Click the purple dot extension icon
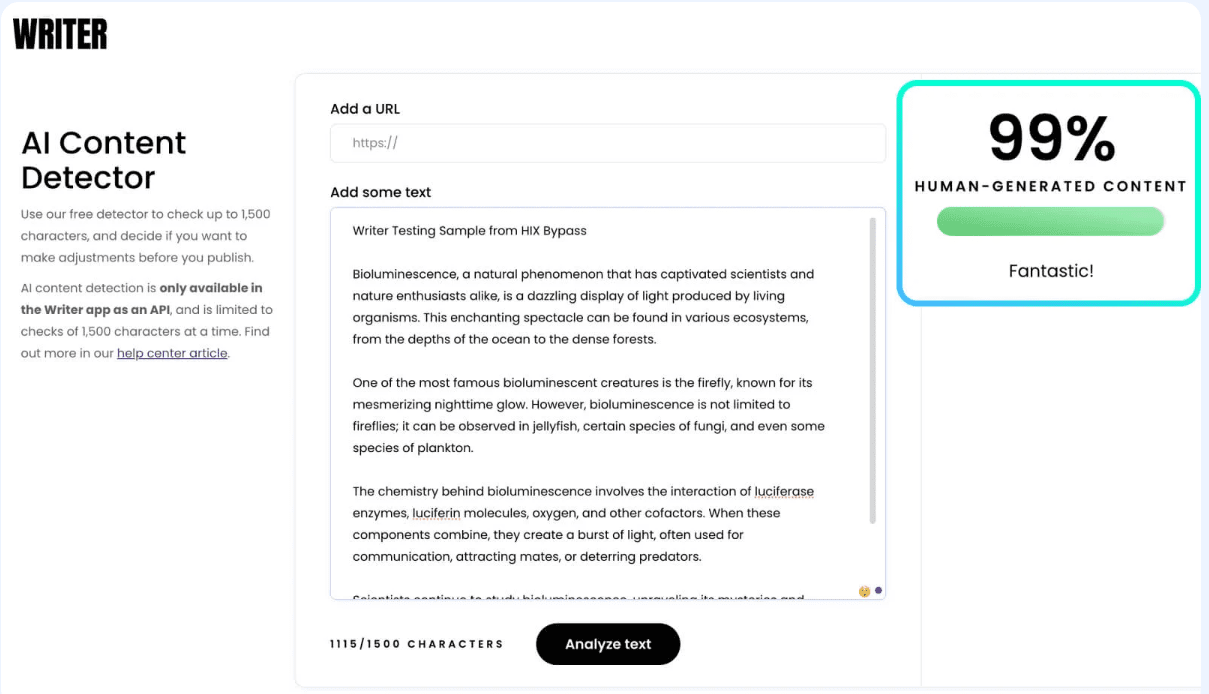 tap(878, 590)
